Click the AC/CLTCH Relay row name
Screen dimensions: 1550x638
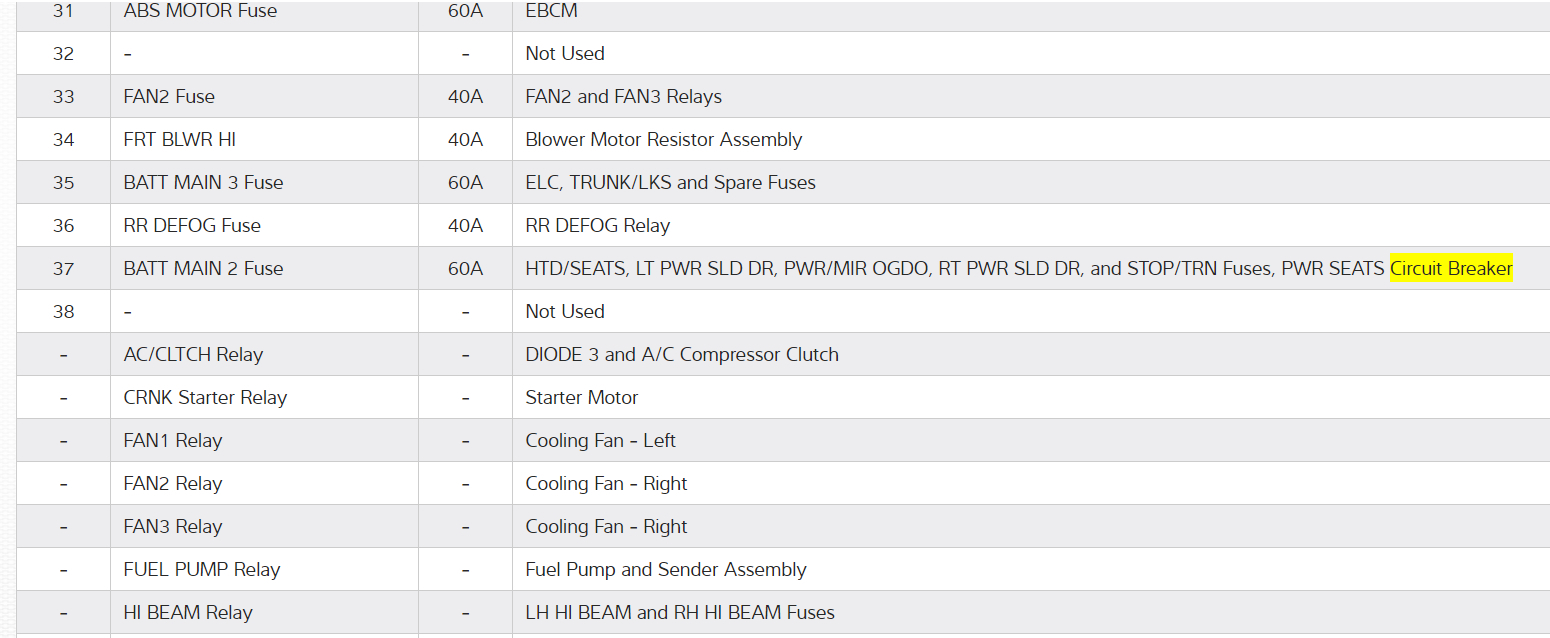coord(193,355)
